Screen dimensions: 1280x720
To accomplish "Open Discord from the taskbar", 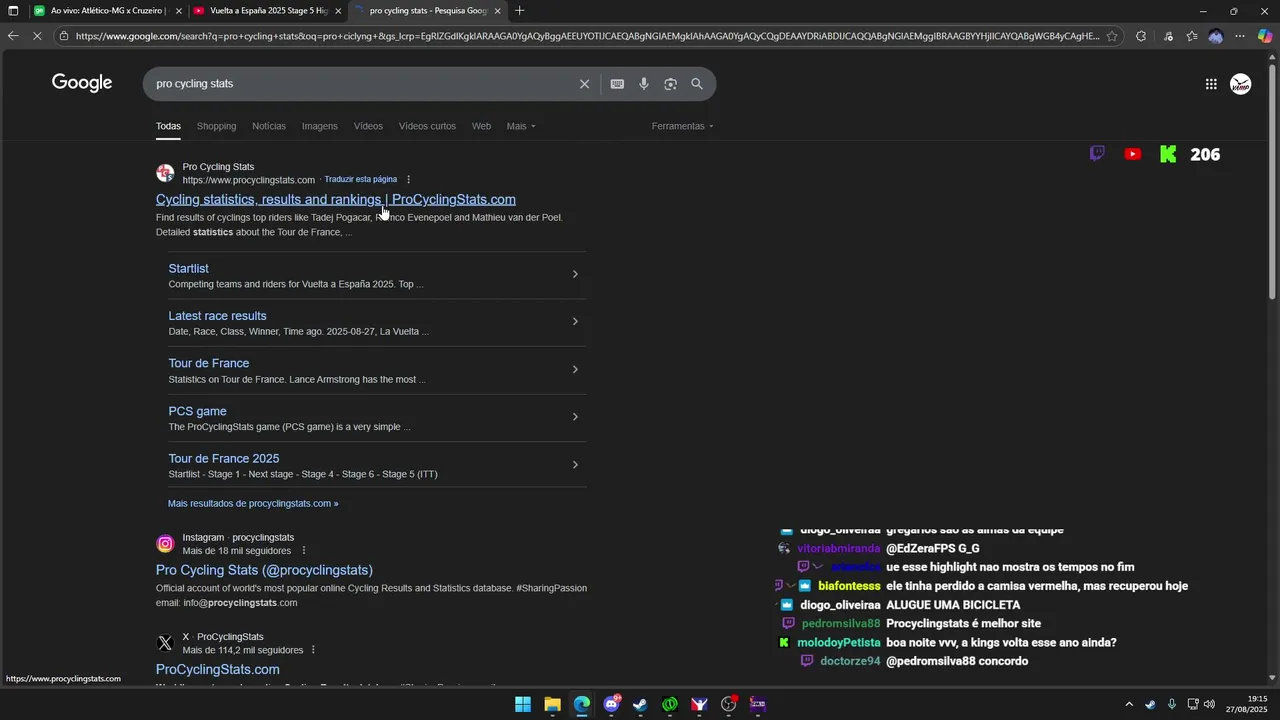I will pyautogui.click(x=611, y=704).
